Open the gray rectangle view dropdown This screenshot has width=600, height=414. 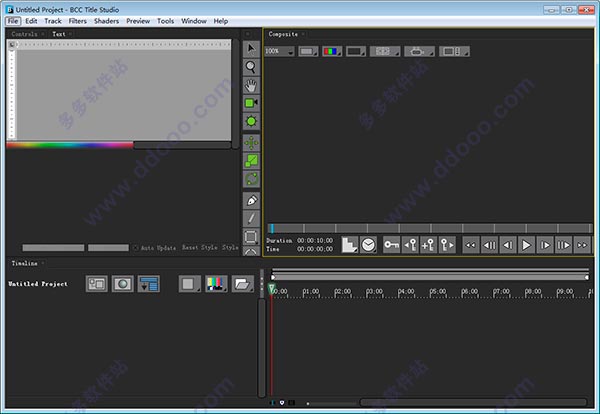tap(308, 51)
